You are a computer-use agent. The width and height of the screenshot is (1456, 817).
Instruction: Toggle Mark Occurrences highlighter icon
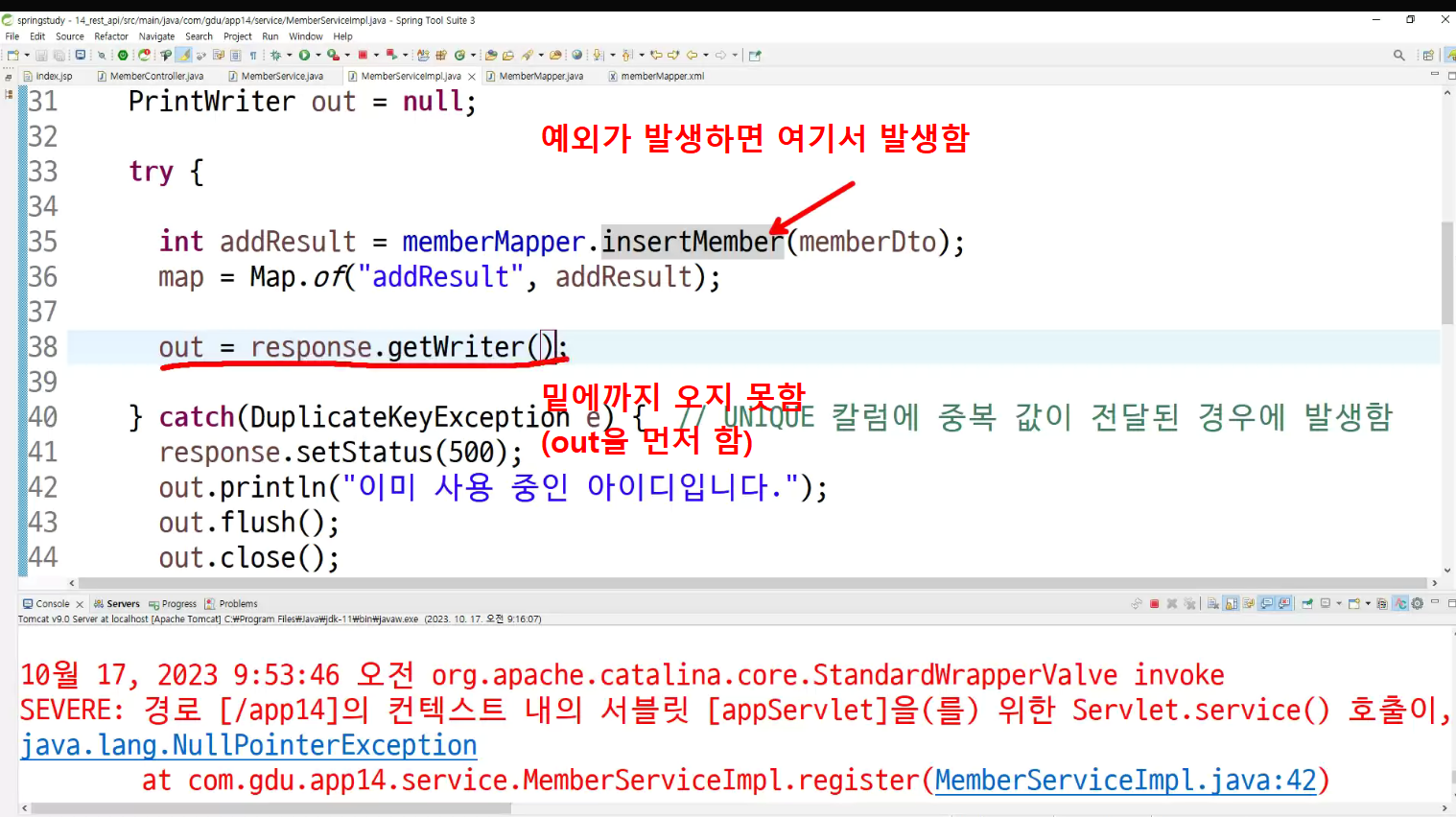pos(184,56)
